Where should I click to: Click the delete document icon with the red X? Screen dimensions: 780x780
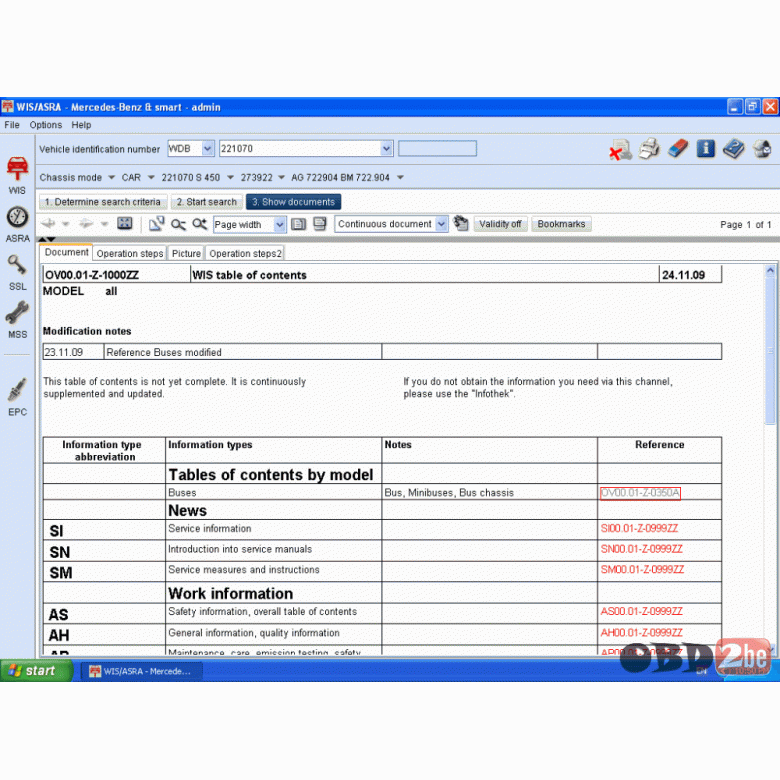tap(620, 149)
